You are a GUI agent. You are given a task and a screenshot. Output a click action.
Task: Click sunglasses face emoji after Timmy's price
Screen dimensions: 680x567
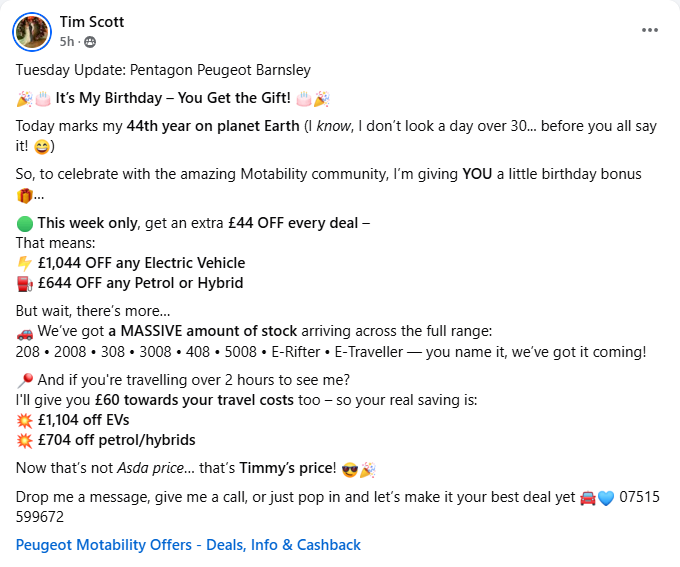(x=349, y=468)
